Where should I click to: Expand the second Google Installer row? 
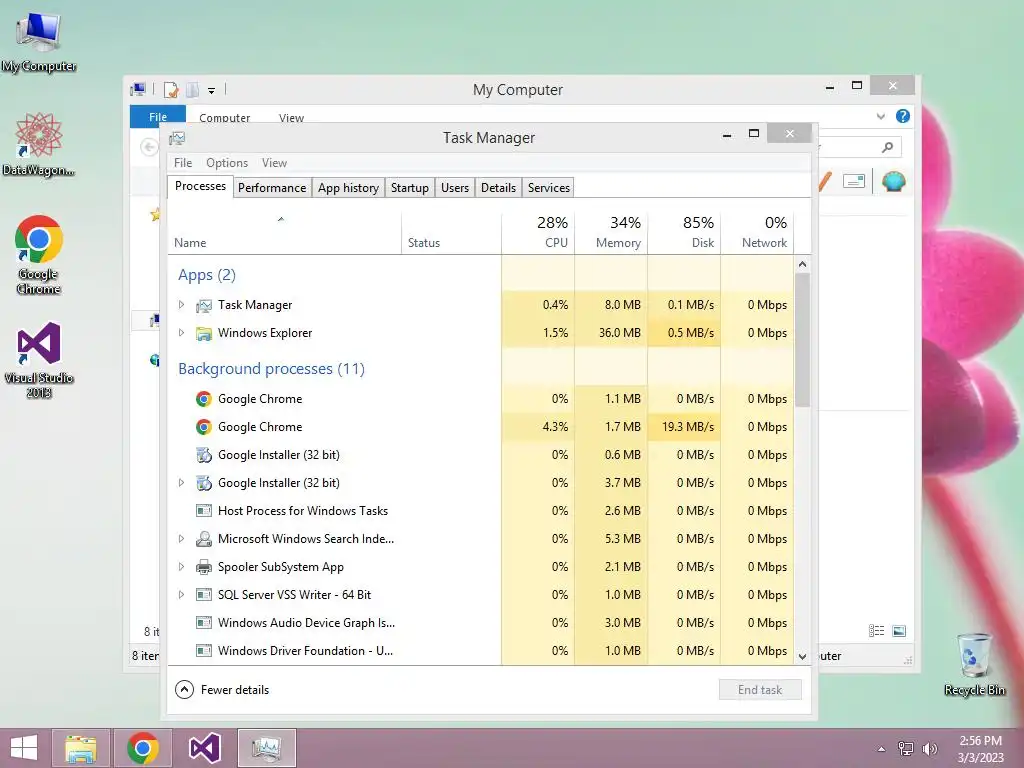[182, 483]
